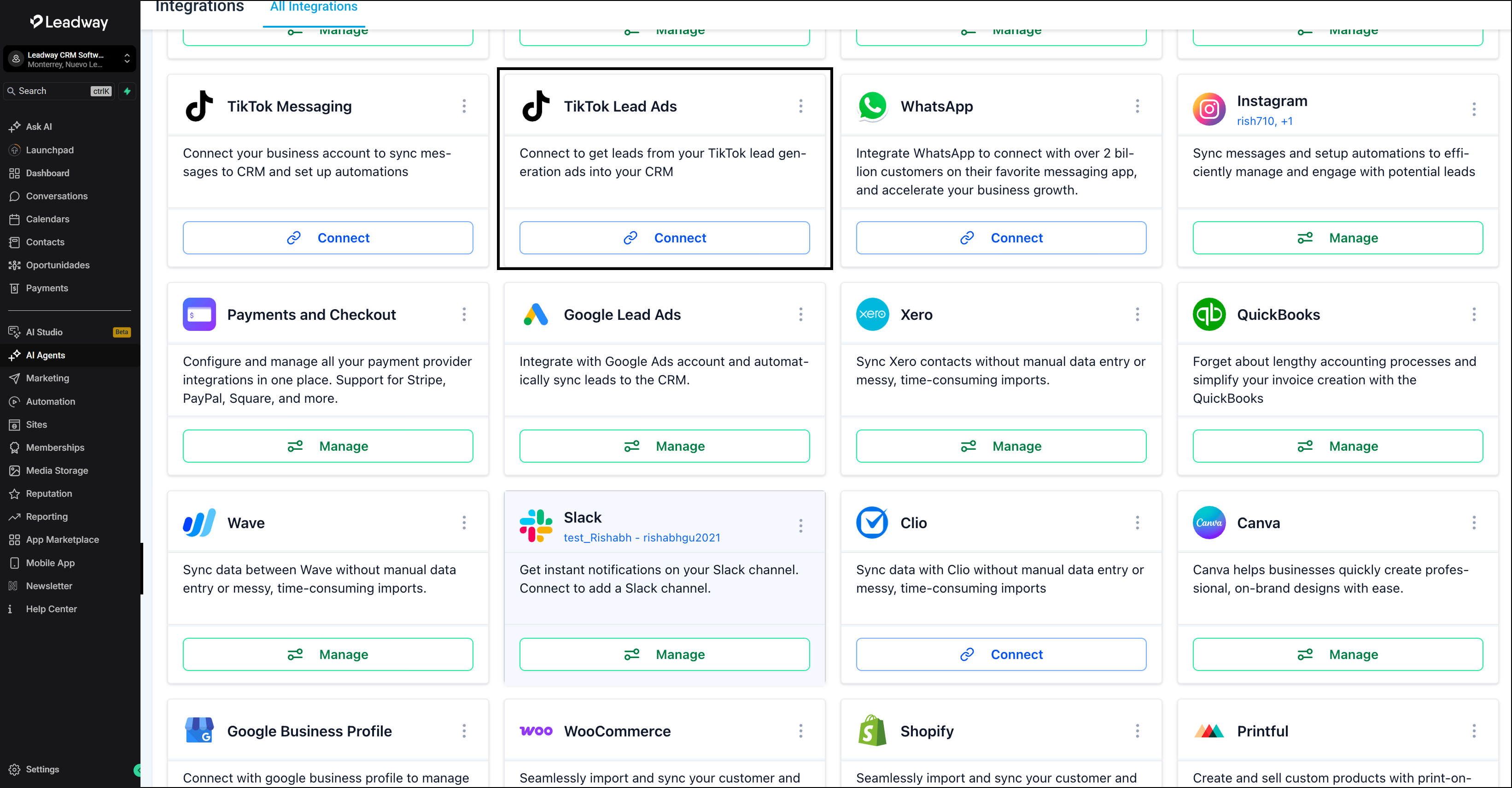Open the Canva card three-dot menu
This screenshot has width=1512, height=788.
1474,523
